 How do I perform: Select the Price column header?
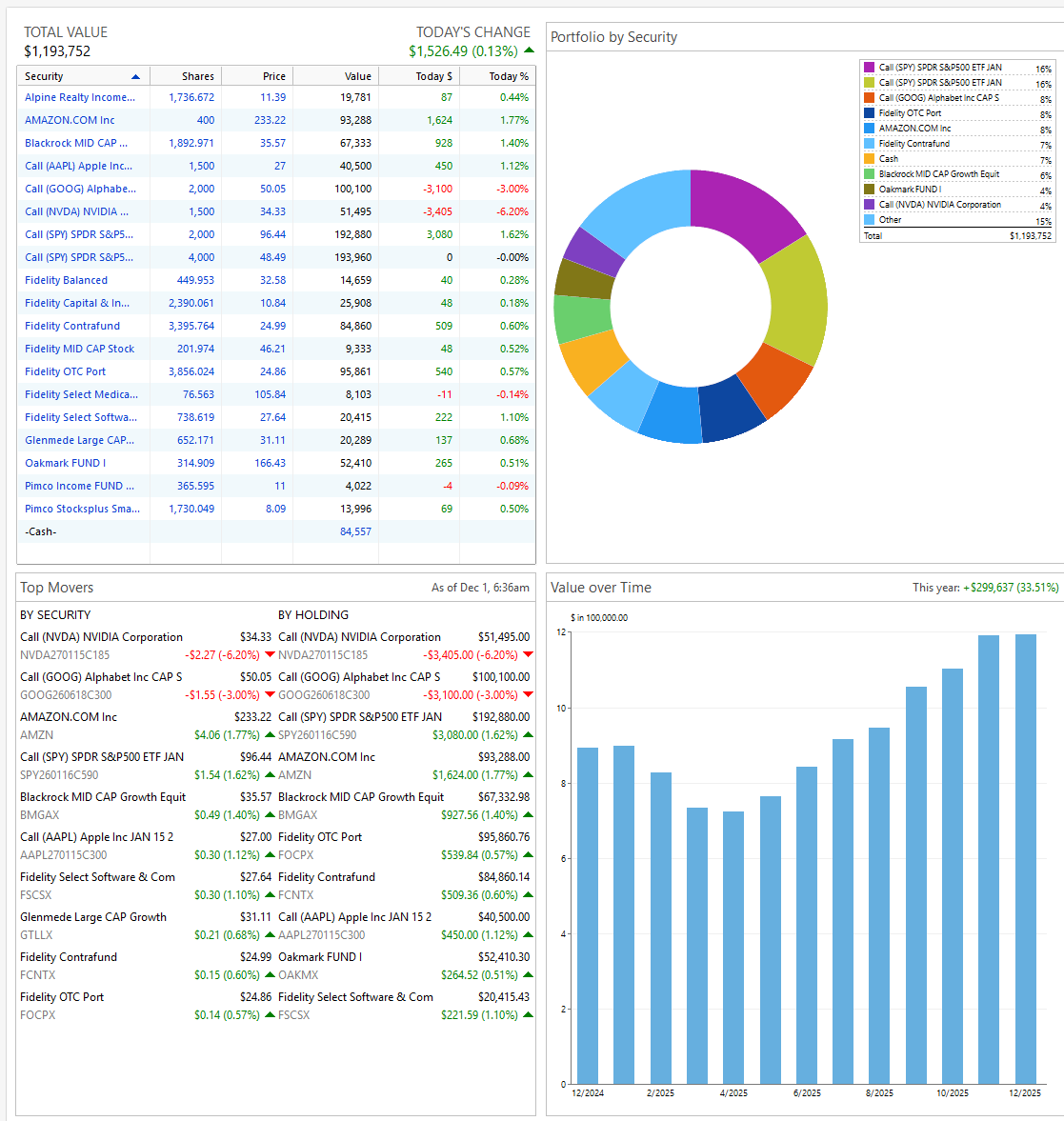tap(274, 76)
